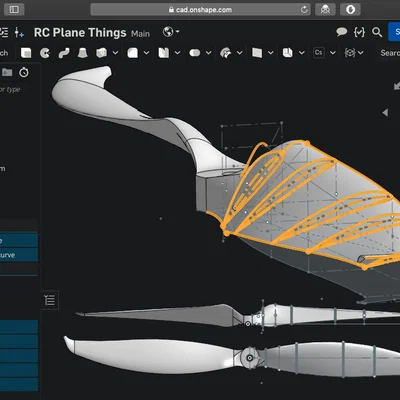Open the ghost-shaped browser extension

[x=325, y=9]
